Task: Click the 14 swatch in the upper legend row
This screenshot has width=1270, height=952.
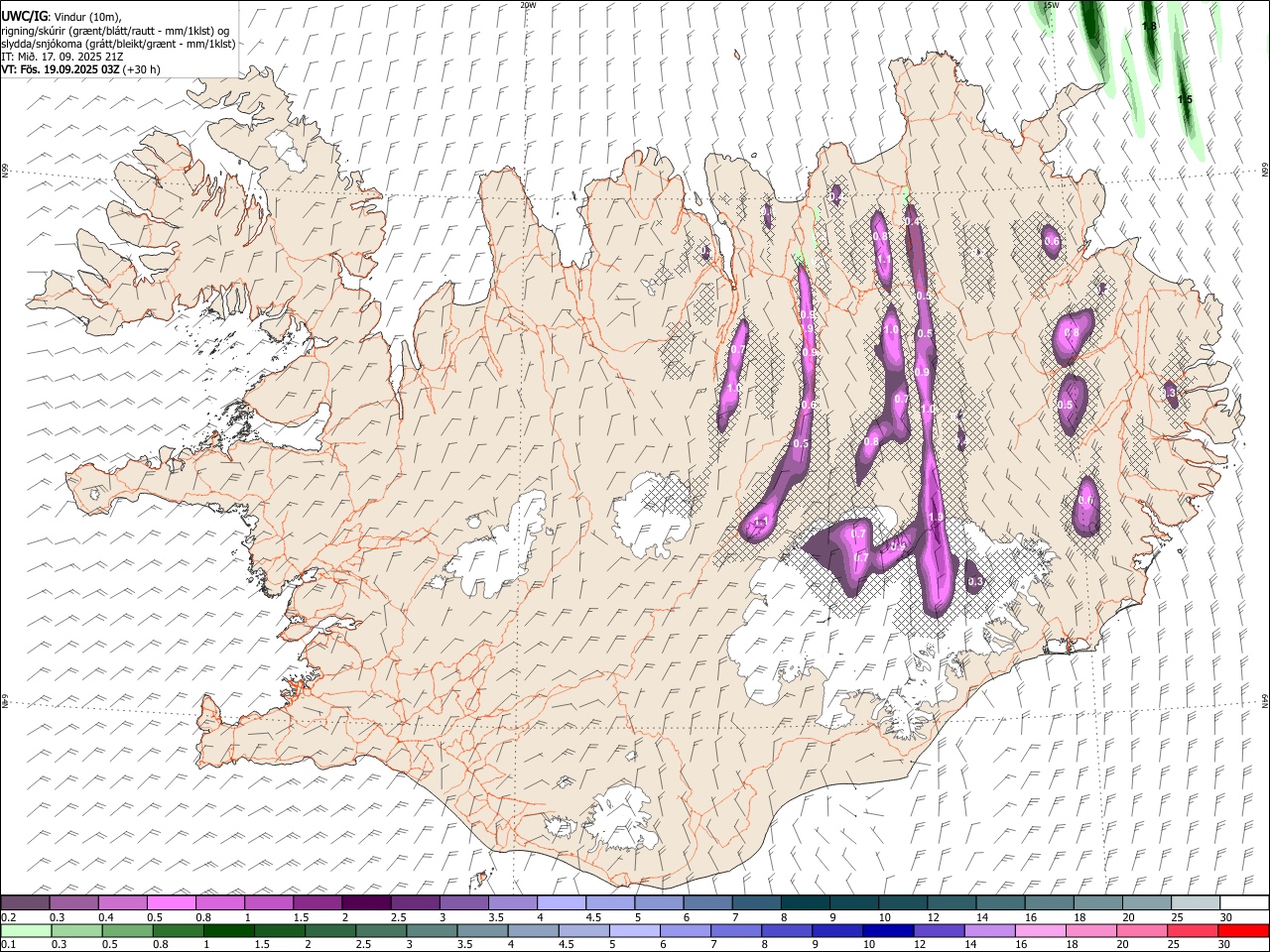Action: click(x=998, y=902)
